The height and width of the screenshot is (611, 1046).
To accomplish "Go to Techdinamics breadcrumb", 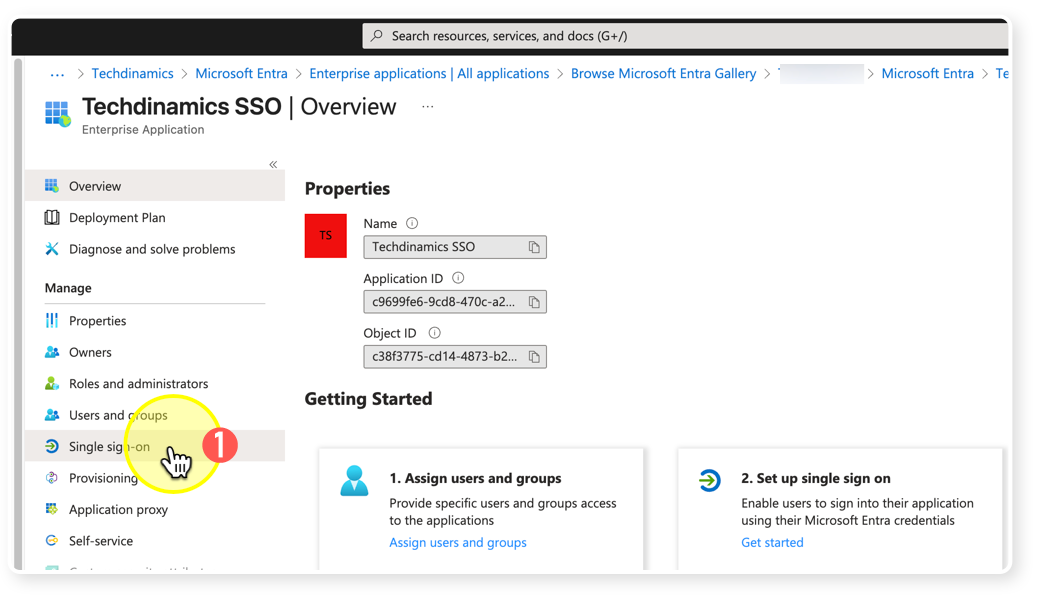I will tap(132, 73).
